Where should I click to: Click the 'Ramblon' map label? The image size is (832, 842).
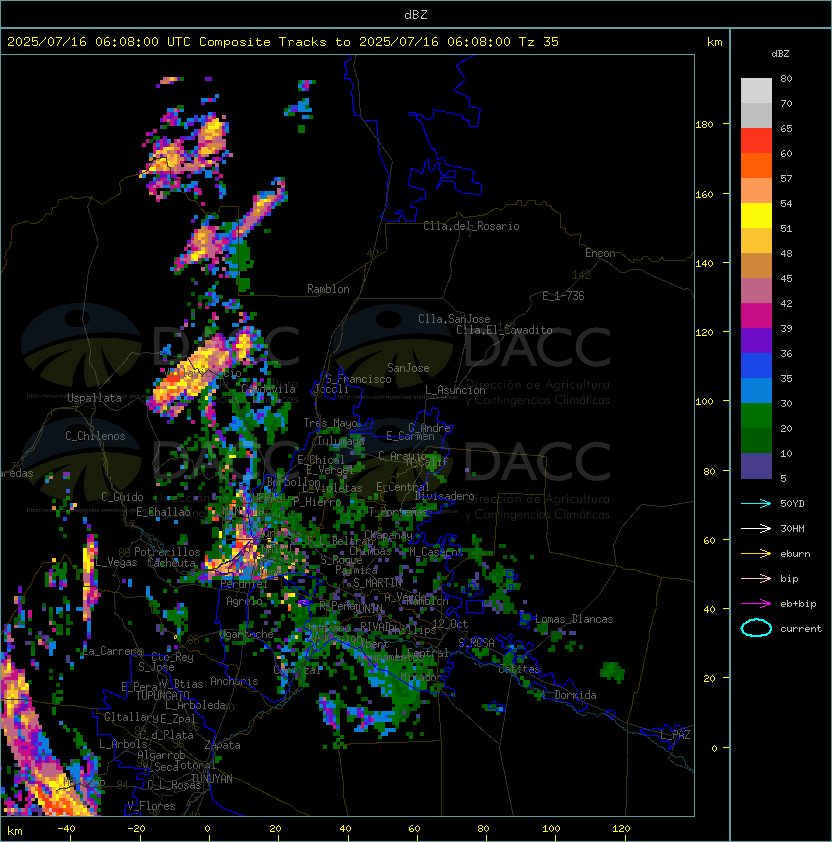point(328,289)
